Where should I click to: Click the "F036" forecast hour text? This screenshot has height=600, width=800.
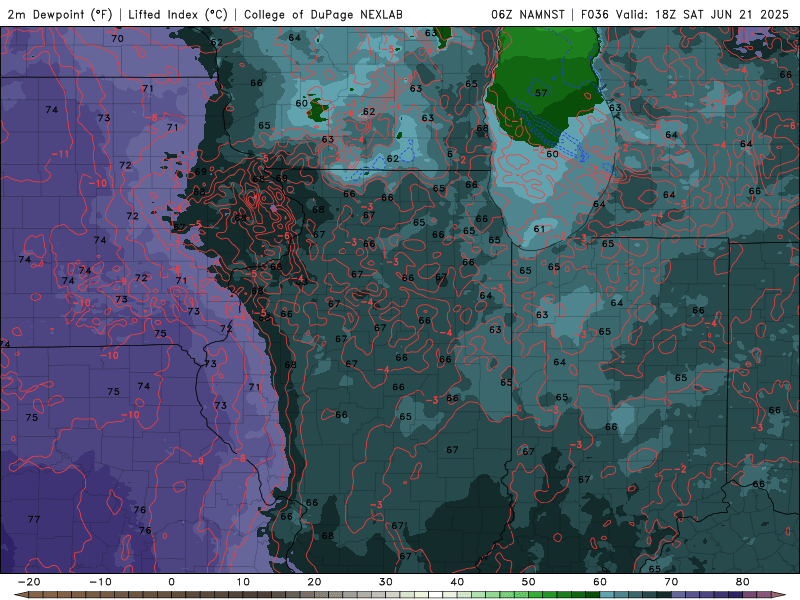tap(595, 14)
